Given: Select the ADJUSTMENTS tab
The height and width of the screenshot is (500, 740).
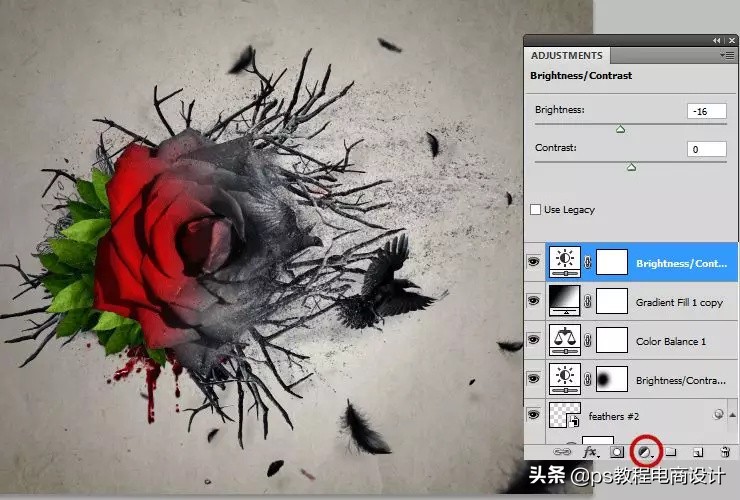Looking at the screenshot, I should point(566,56).
